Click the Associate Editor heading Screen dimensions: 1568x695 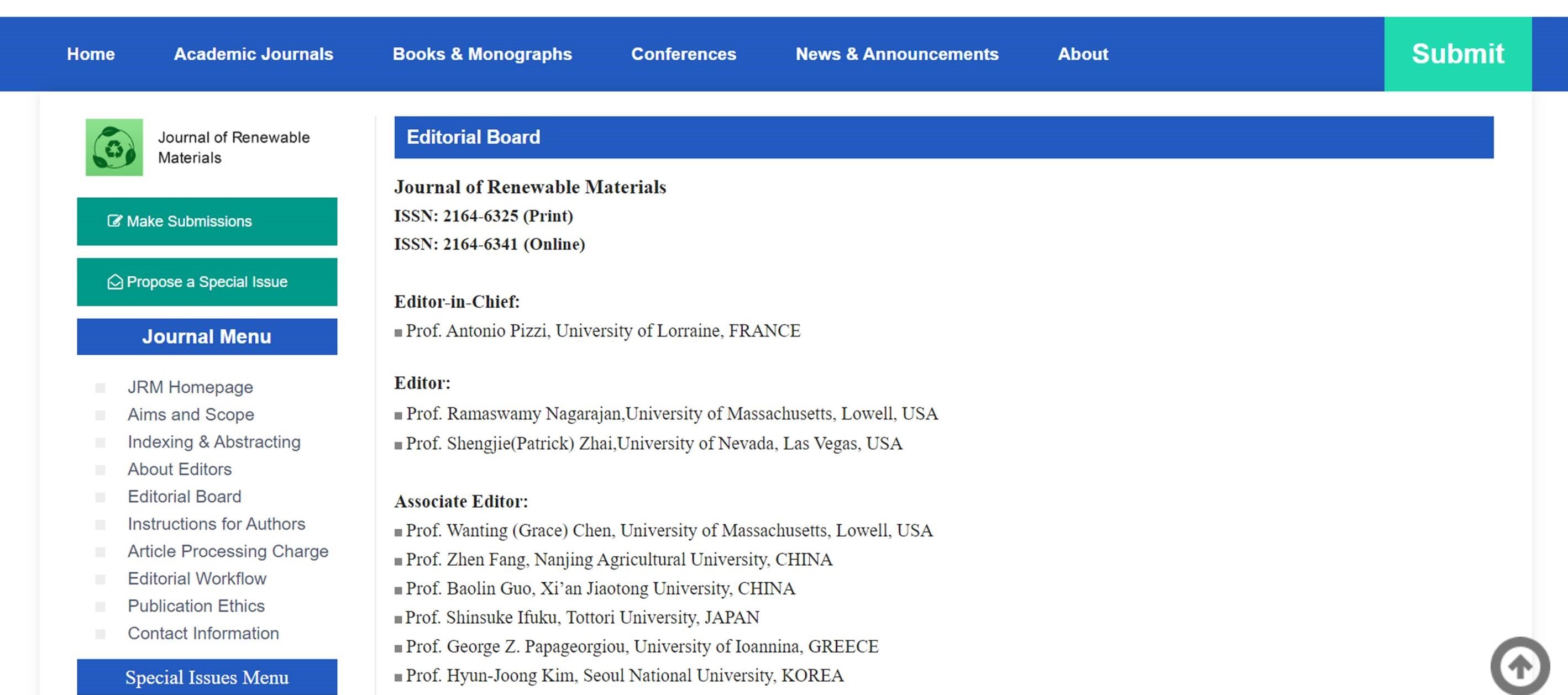(462, 502)
